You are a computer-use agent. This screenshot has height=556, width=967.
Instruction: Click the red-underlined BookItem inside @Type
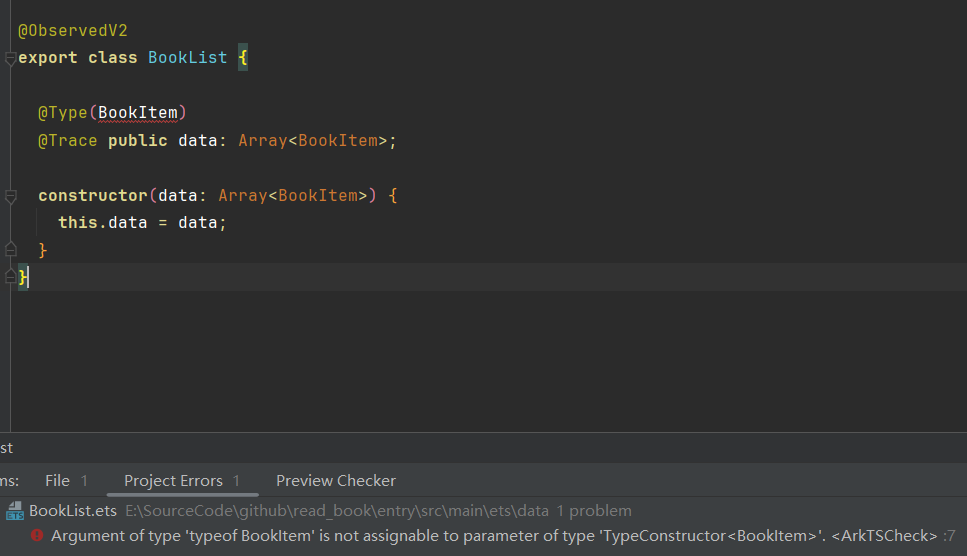click(137, 112)
